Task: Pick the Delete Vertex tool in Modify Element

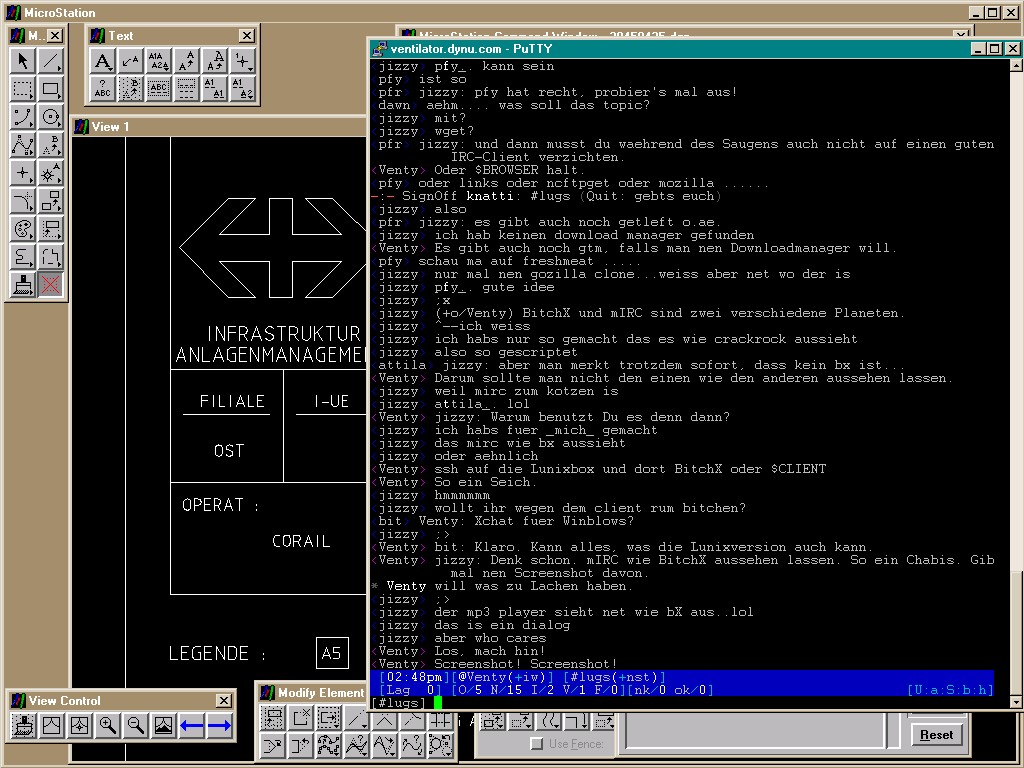Action: [x=357, y=746]
